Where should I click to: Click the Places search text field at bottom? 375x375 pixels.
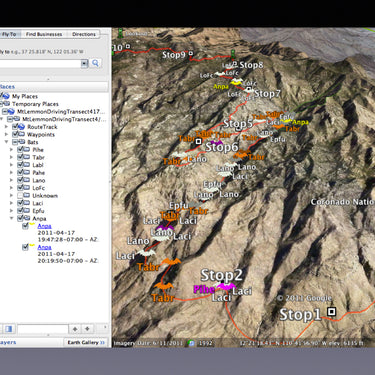43,329
